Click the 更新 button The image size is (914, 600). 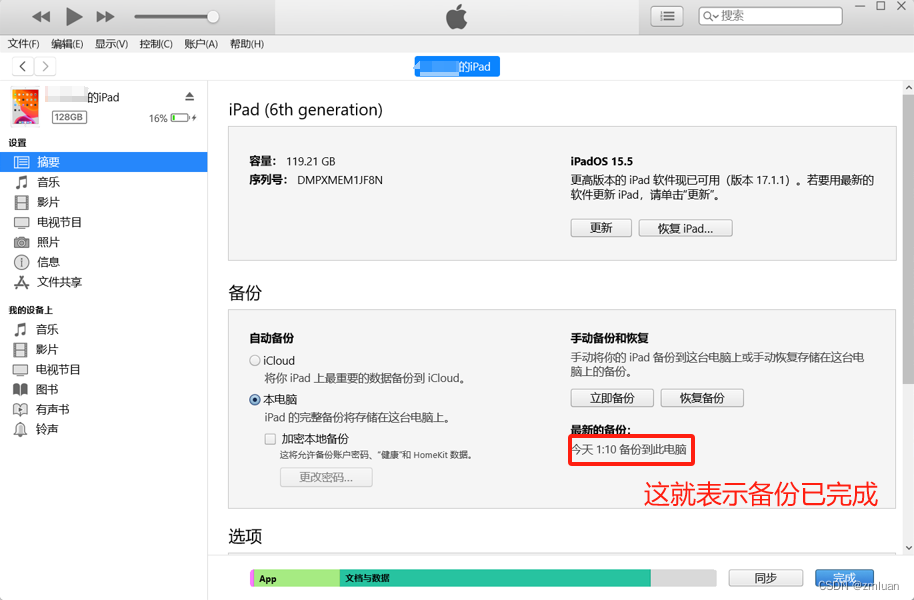coord(601,228)
